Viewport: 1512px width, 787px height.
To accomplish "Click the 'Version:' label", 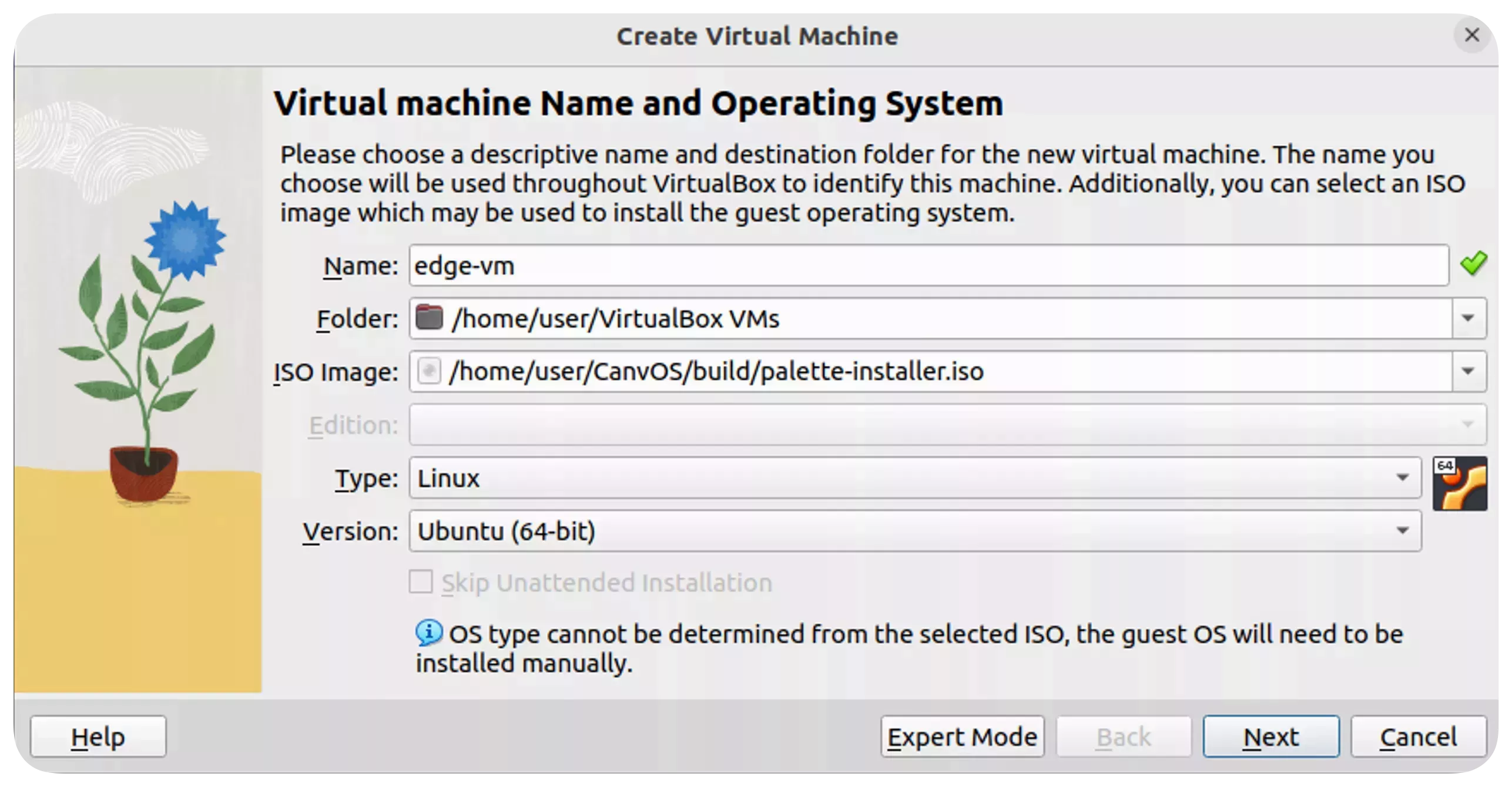I will 350,532.
